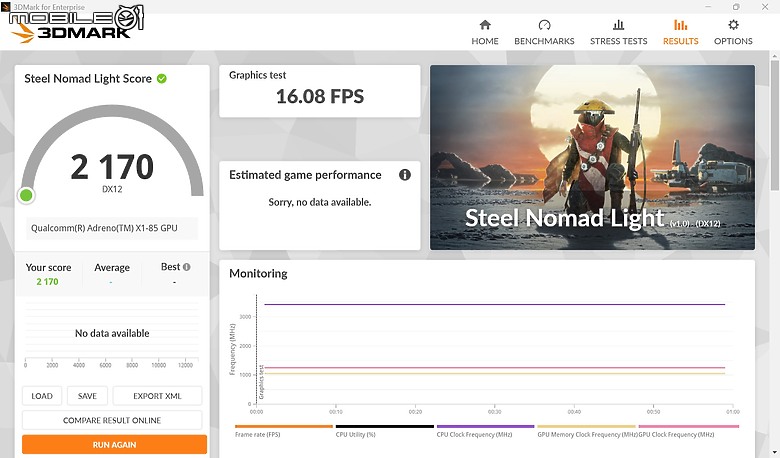Click the 3DMark app icon in title bar
The image size is (780, 458).
(x=5, y=6)
